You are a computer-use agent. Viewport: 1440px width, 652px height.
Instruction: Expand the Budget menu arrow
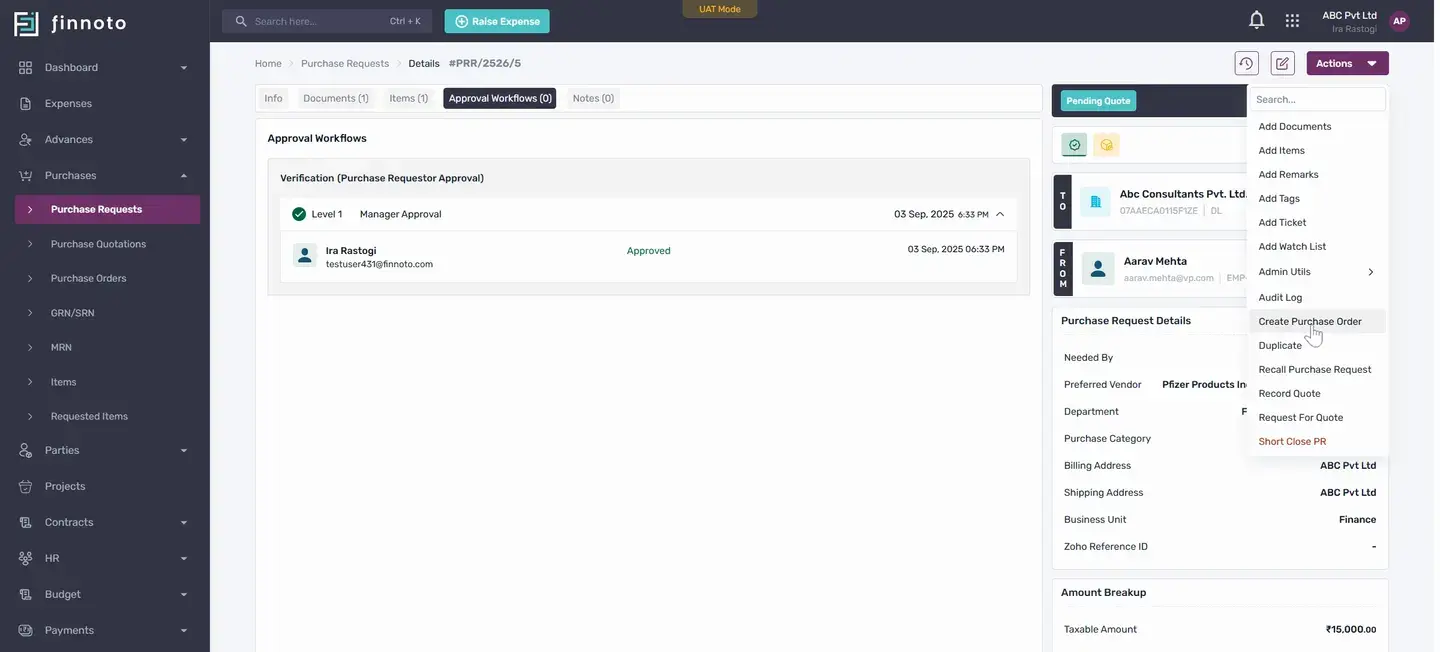[x=183, y=595]
